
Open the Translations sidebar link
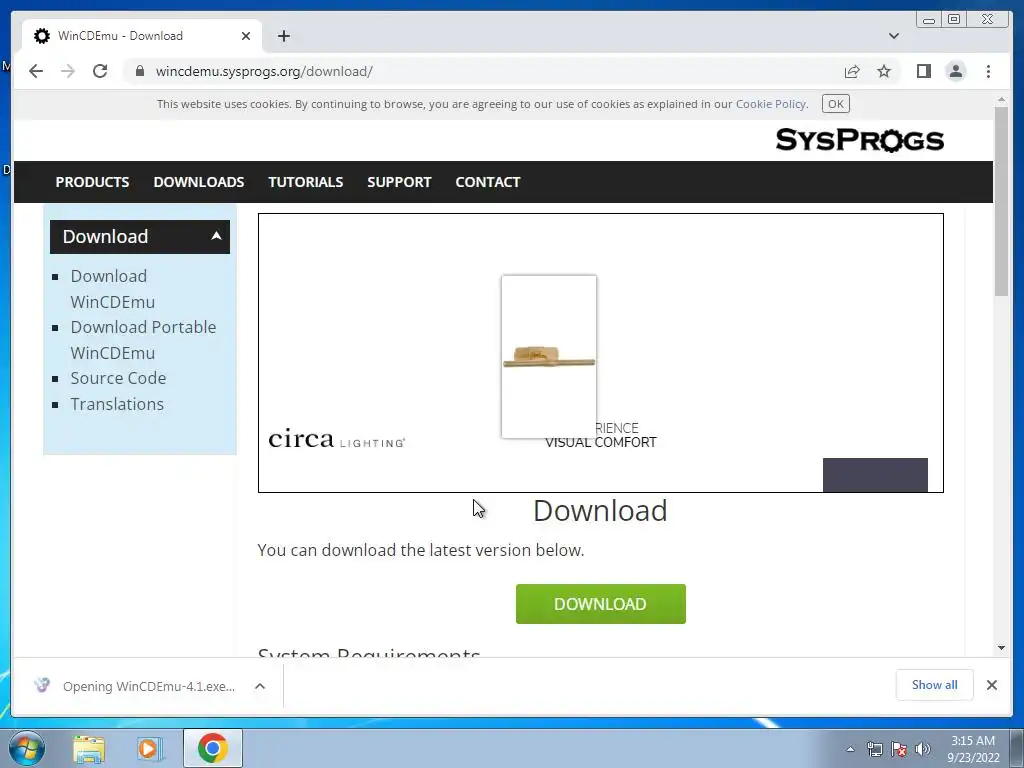pos(117,404)
